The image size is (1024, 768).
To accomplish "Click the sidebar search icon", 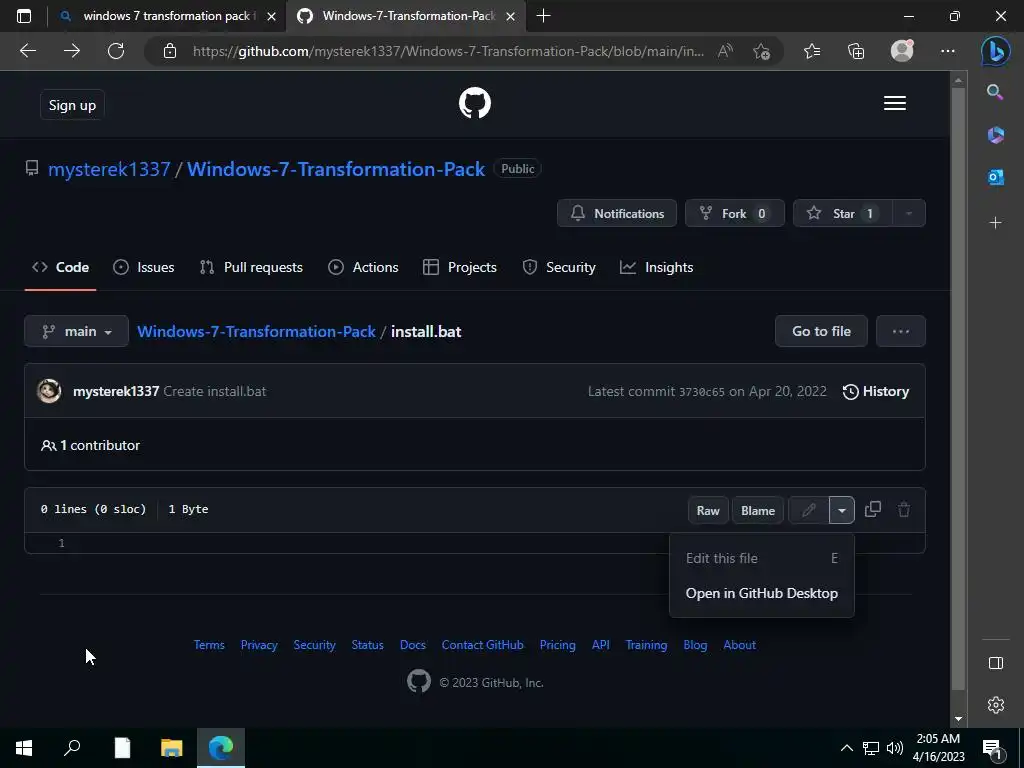I will click(x=995, y=92).
